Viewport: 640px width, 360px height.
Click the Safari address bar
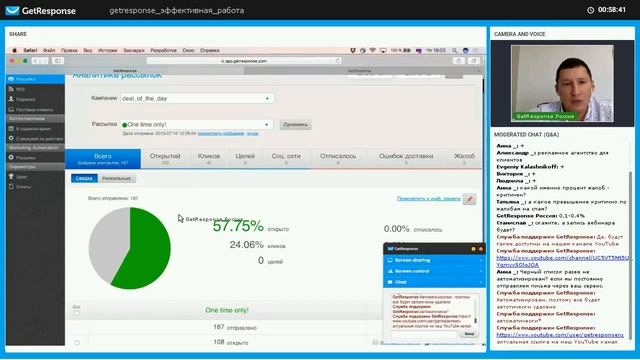pyautogui.click(x=244, y=61)
